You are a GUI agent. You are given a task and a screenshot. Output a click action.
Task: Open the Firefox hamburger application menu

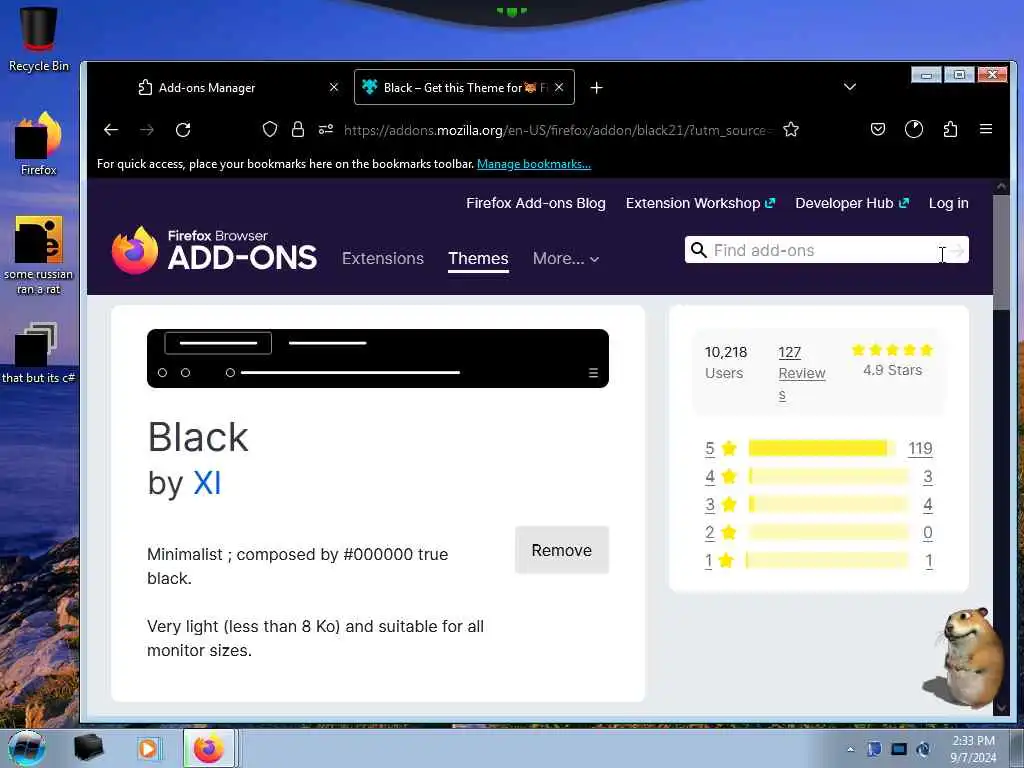(x=986, y=129)
